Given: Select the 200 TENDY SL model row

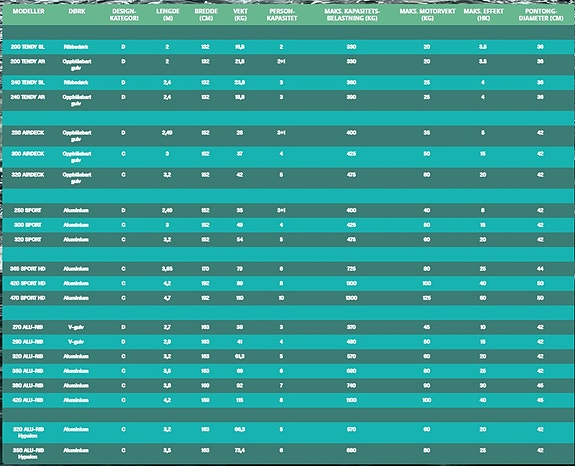Looking at the screenshot, I should point(288,47).
